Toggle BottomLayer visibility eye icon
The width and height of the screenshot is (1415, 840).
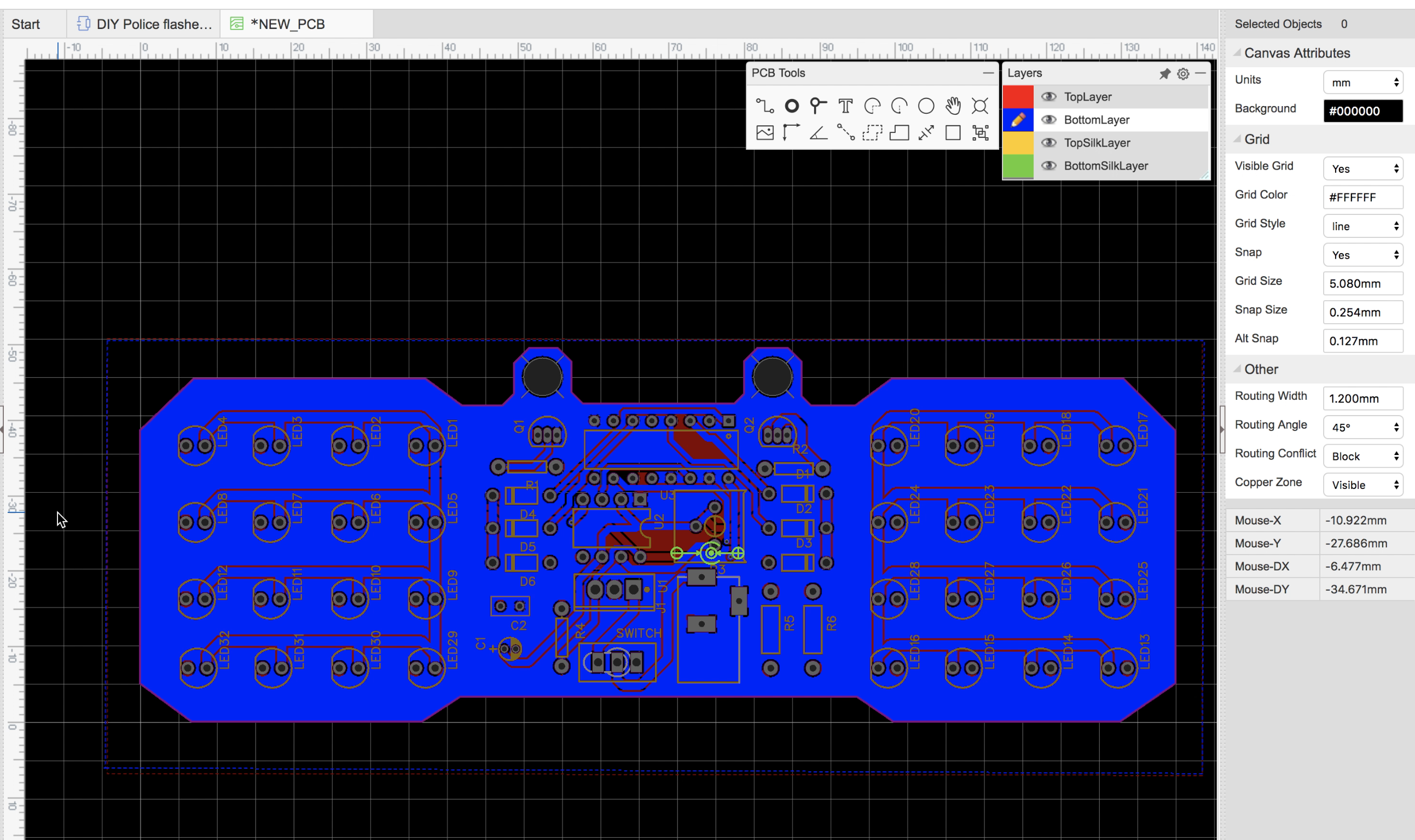pos(1048,119)
